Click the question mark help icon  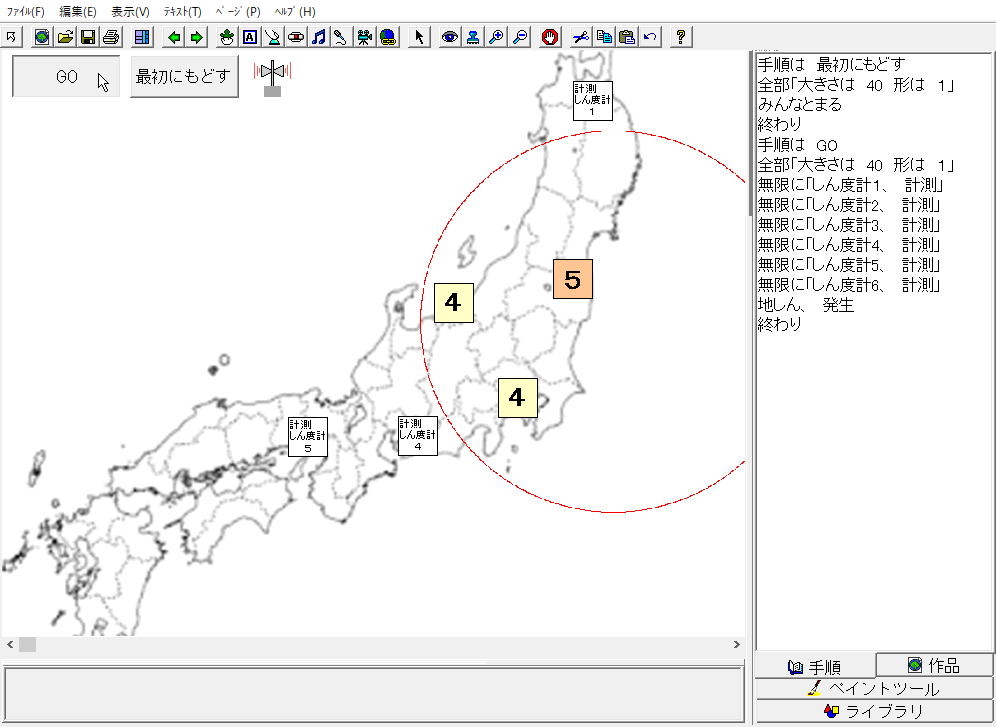pyautogui.click(x=681, y=37)
